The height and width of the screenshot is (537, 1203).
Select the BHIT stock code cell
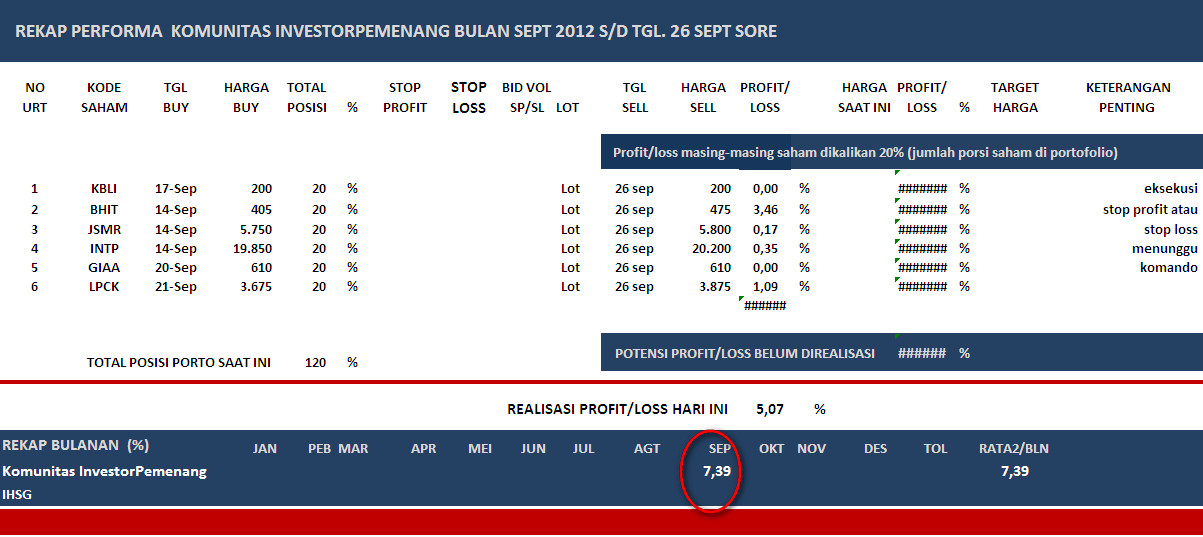click(104, 210)
